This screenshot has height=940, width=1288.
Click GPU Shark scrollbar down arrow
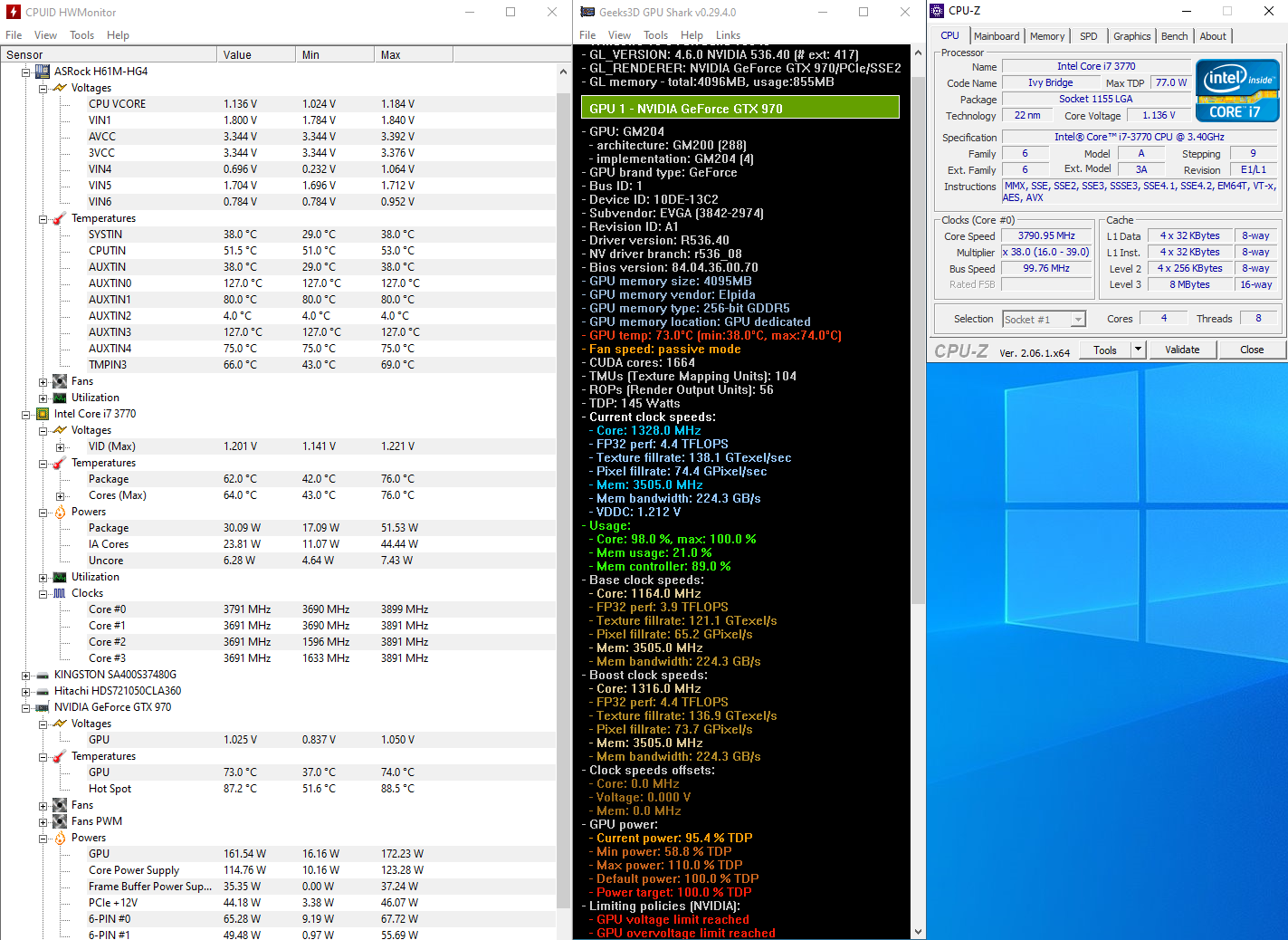coord(919,932)
